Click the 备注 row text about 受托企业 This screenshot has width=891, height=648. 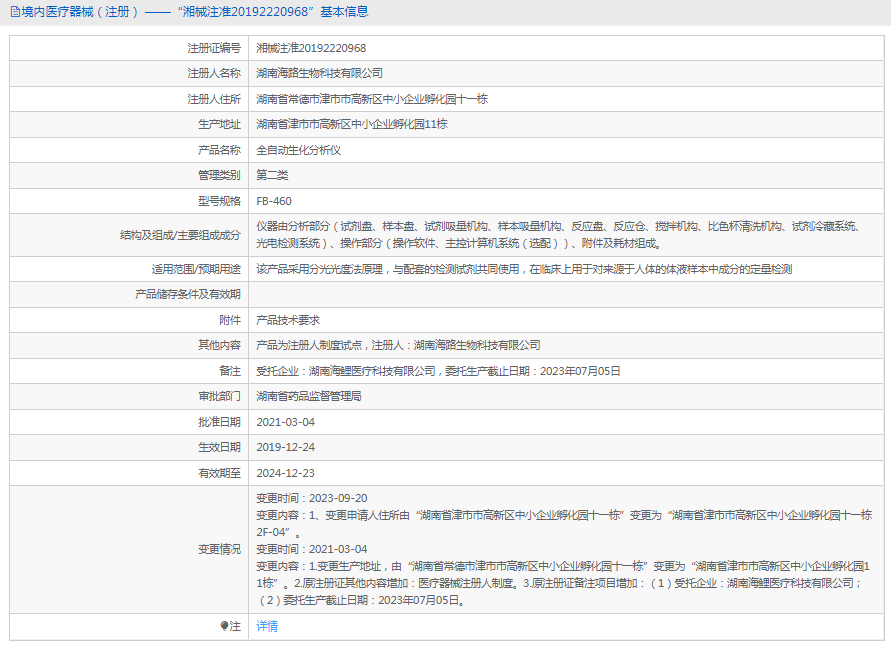point(438,370)
